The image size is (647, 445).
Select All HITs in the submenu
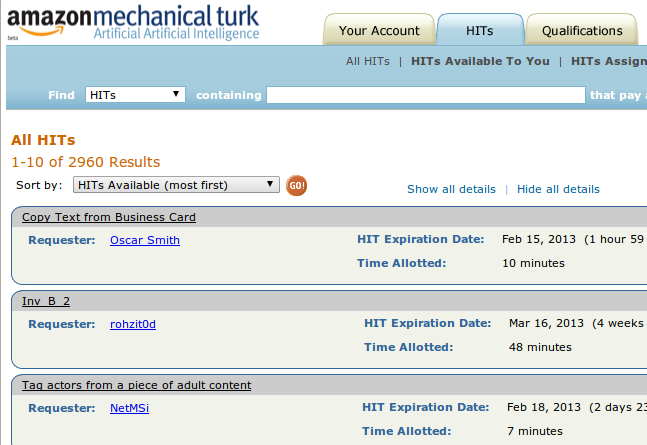[368, 61]
